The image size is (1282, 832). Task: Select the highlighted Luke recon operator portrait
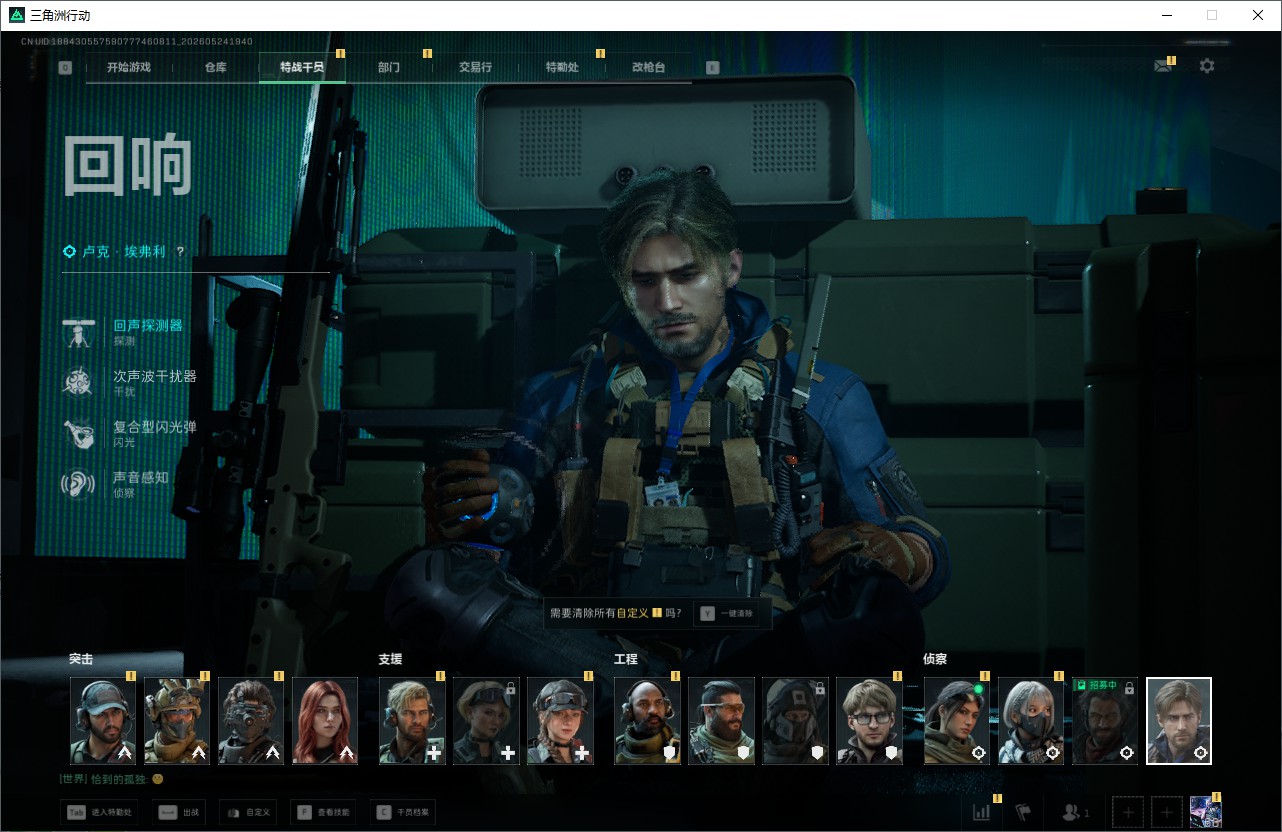(x=1179, y=721)
